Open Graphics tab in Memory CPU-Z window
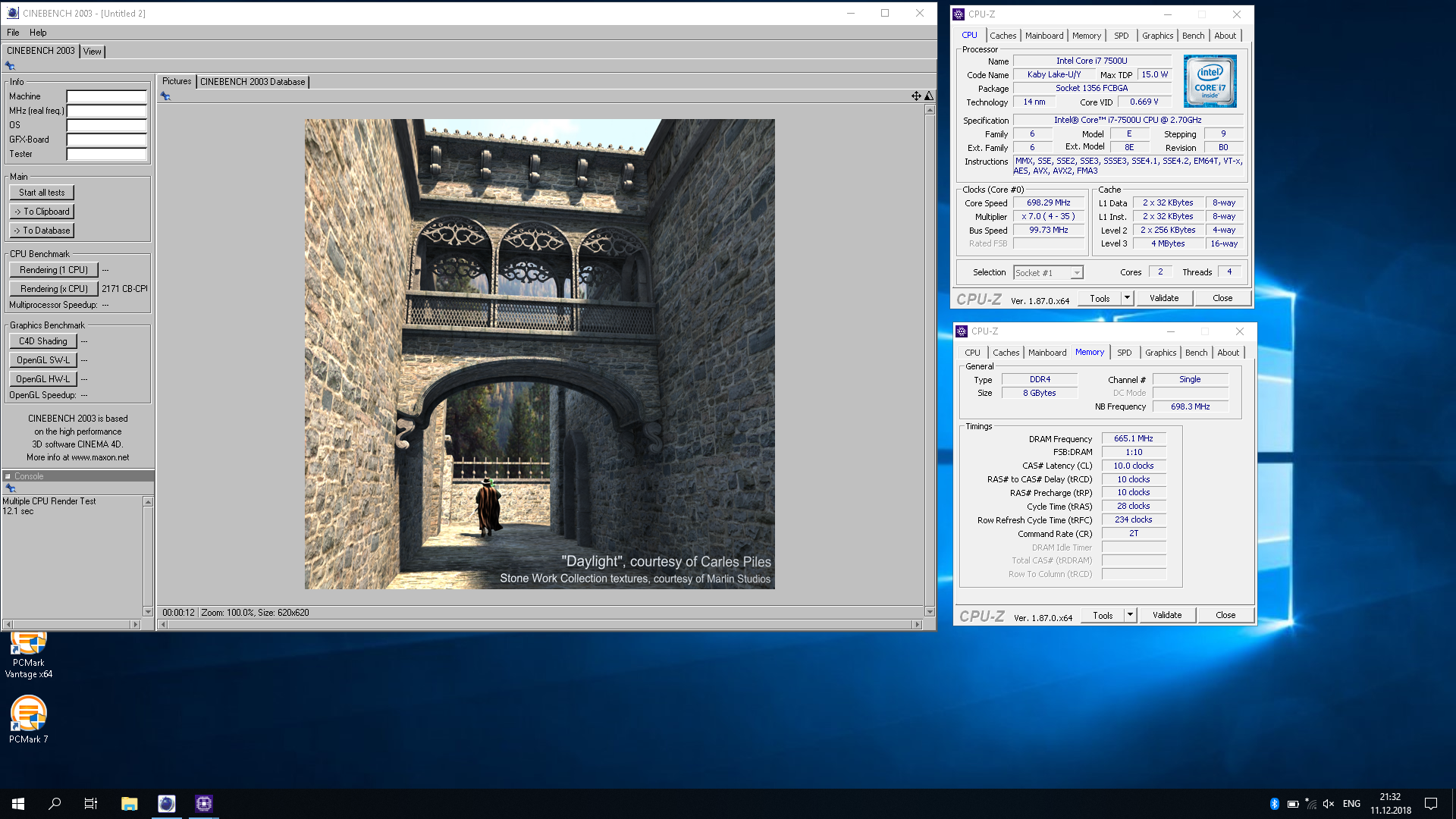The height and width of the screenshot is (819, 1456). pos(1160,353)
